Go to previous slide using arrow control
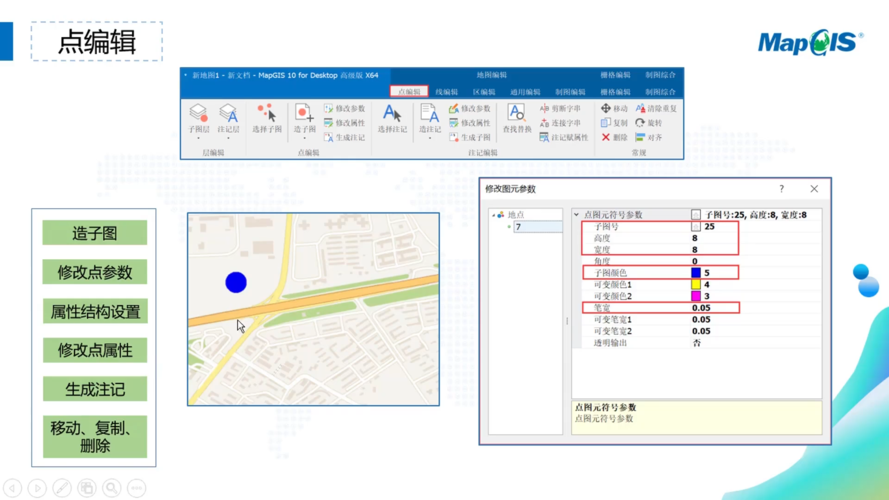889x500 pixels. (12, 488)
